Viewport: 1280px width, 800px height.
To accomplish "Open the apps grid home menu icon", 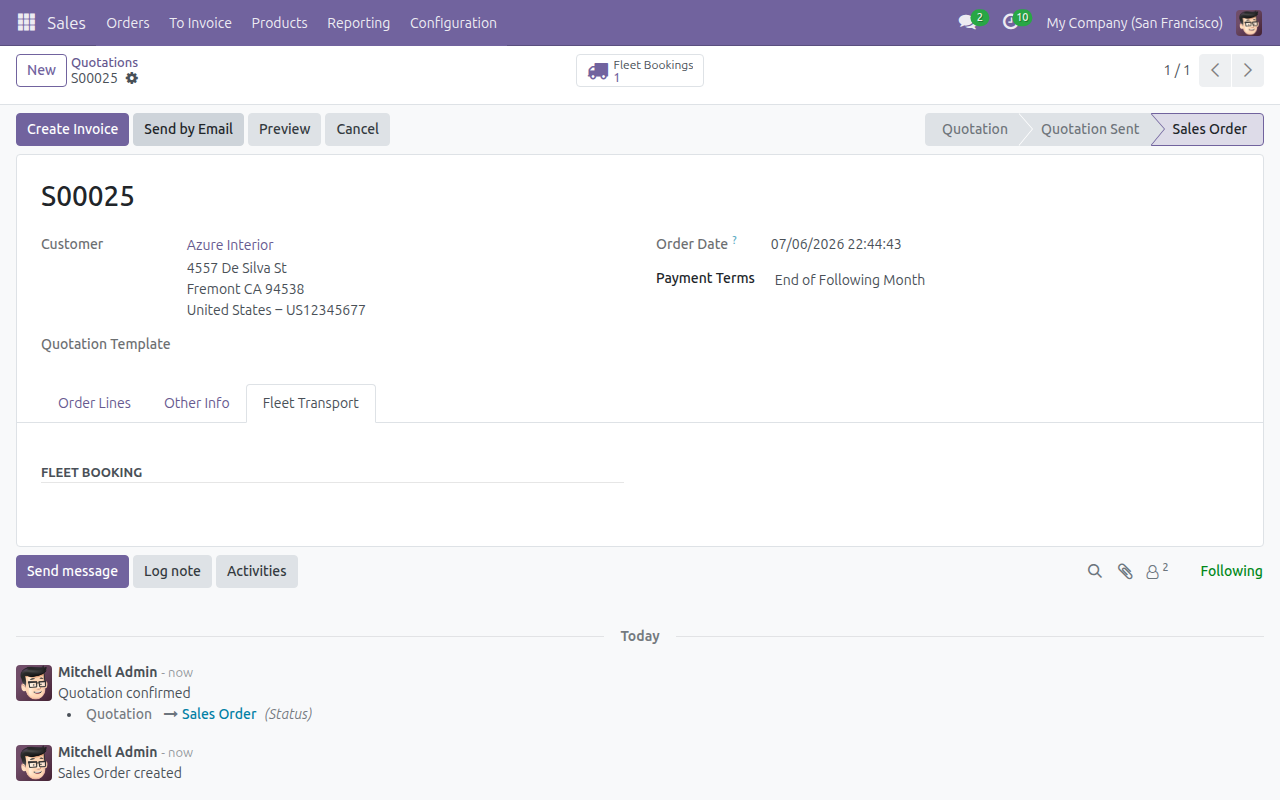I will (x=26, y=22).
